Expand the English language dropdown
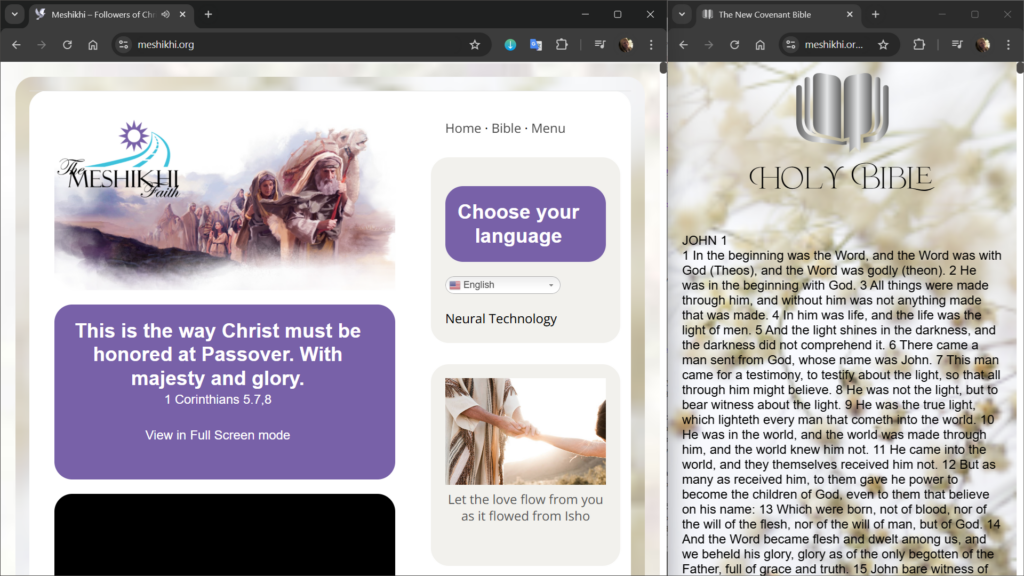Viewport: 1024px width, 576px height. tap(502, 285)
